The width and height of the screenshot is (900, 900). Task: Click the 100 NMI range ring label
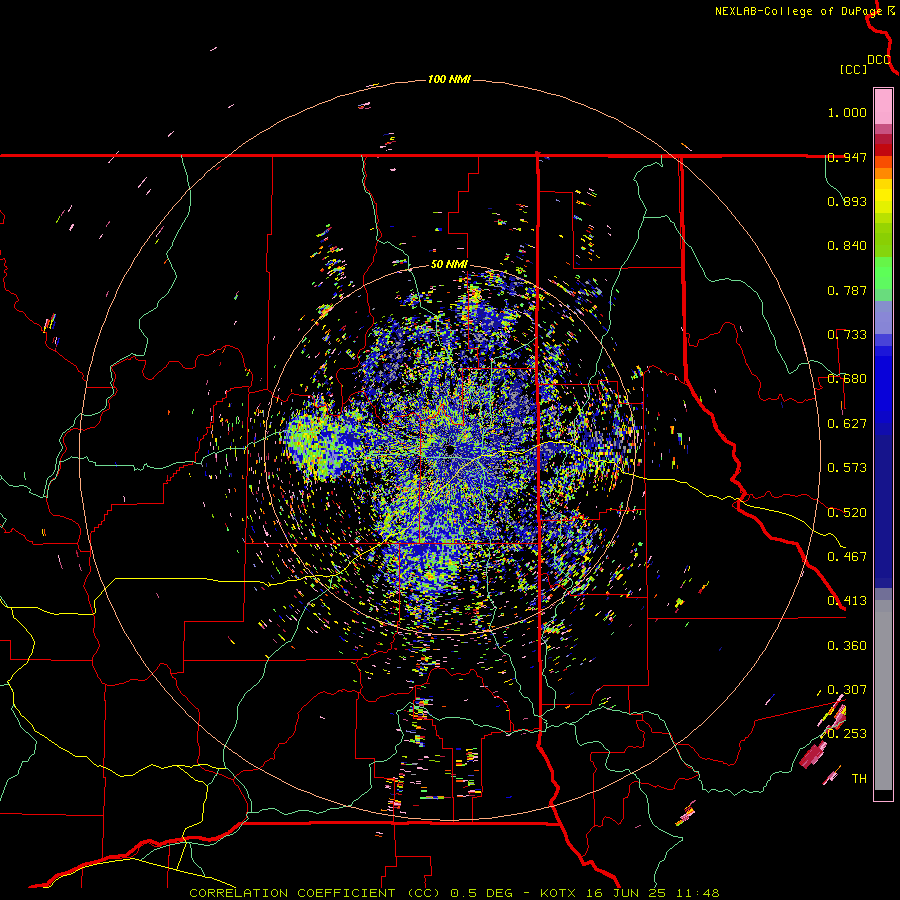[449, 79]
